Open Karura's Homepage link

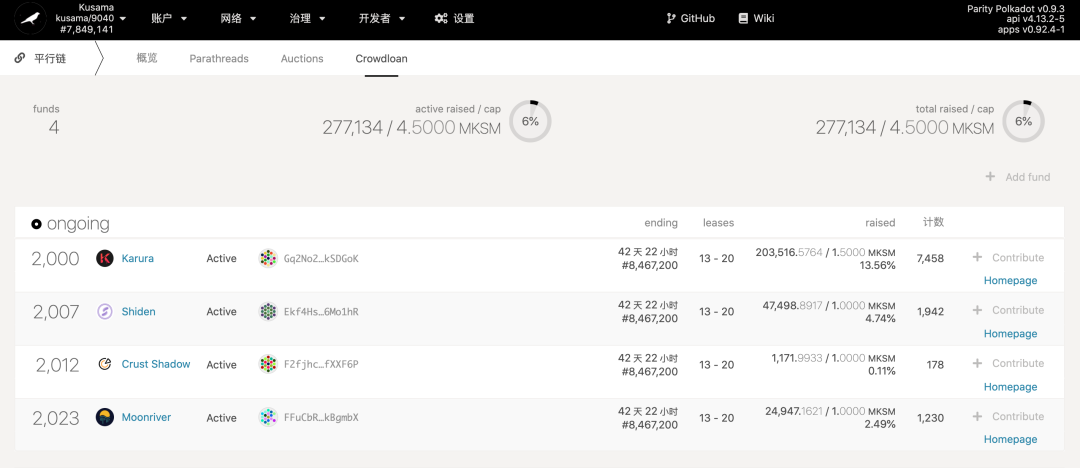pos(1010,281)
